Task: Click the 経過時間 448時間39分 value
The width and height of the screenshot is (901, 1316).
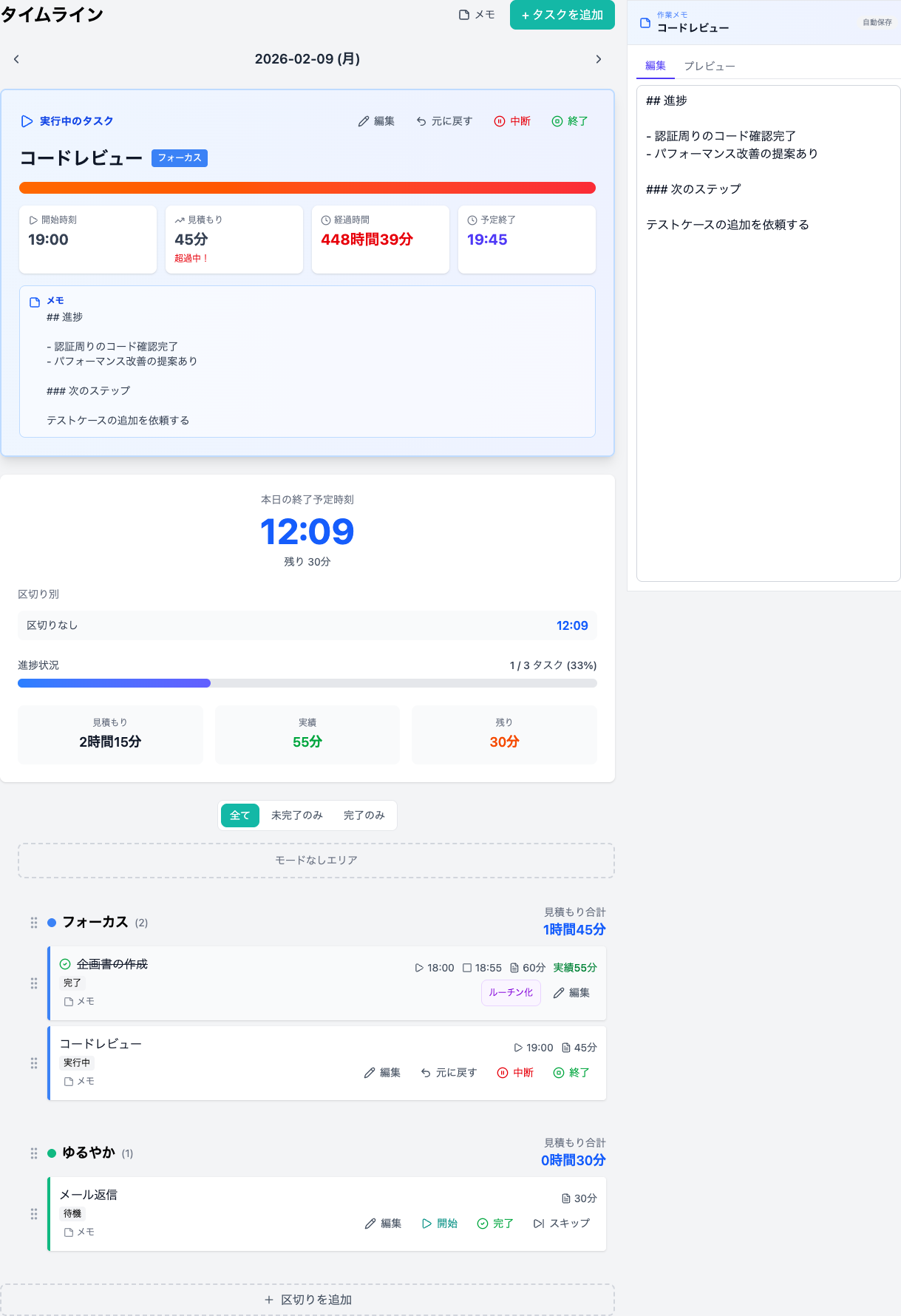Action: coord(367,240)
